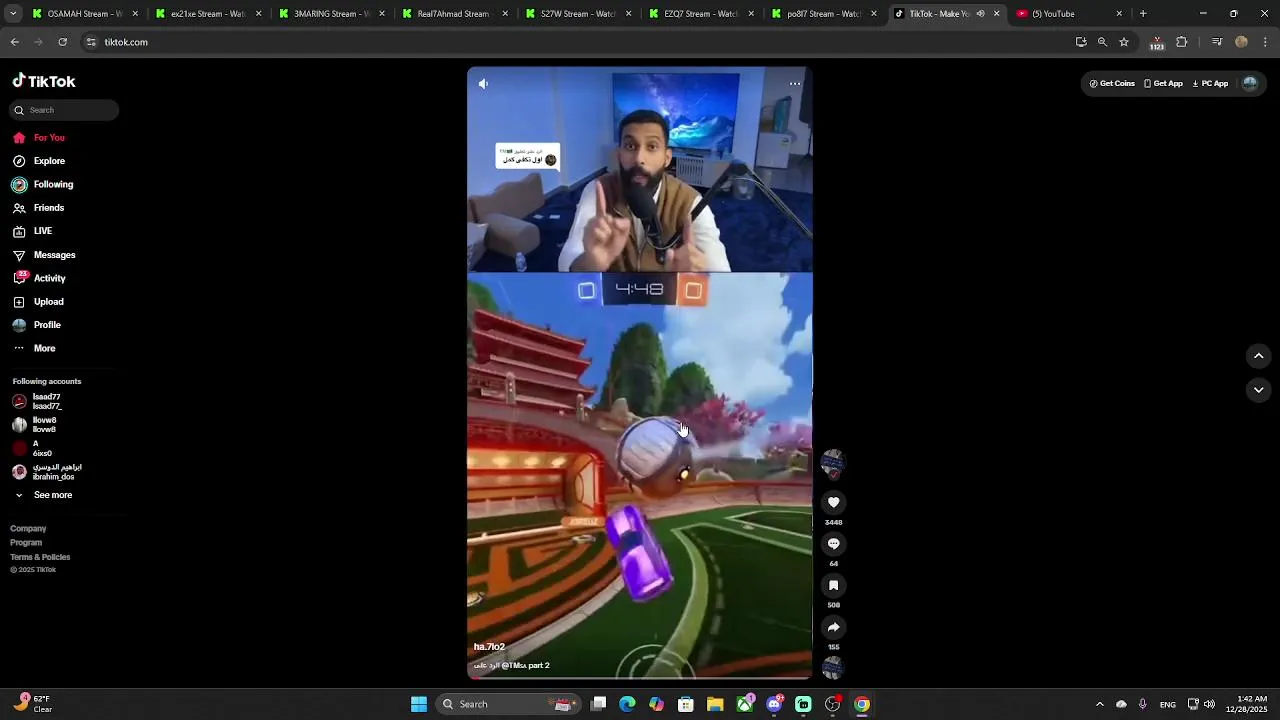Like the video with heart icon

833,502
